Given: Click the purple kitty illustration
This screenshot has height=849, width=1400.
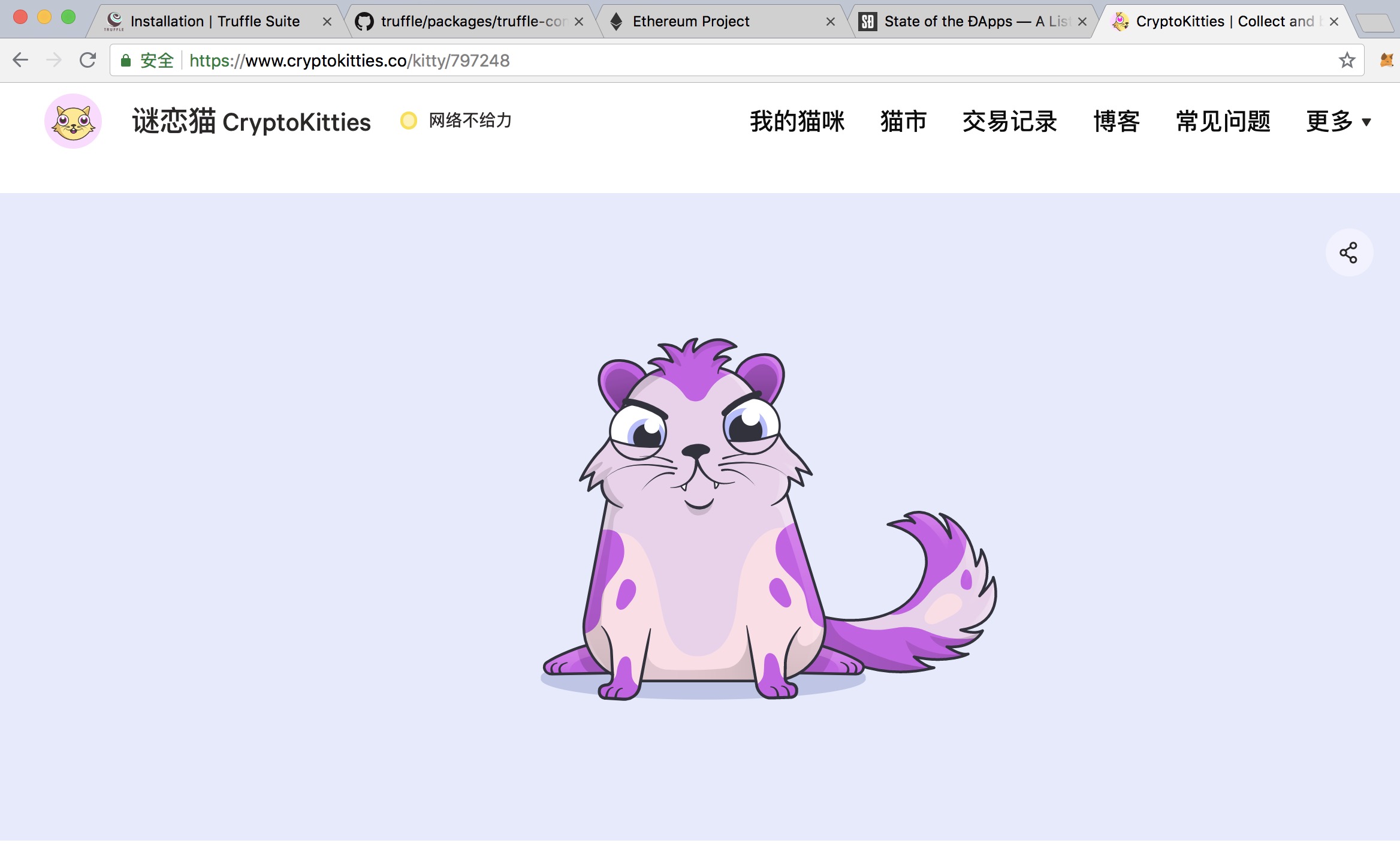Looking at the screenshot, I should [768, 519].
